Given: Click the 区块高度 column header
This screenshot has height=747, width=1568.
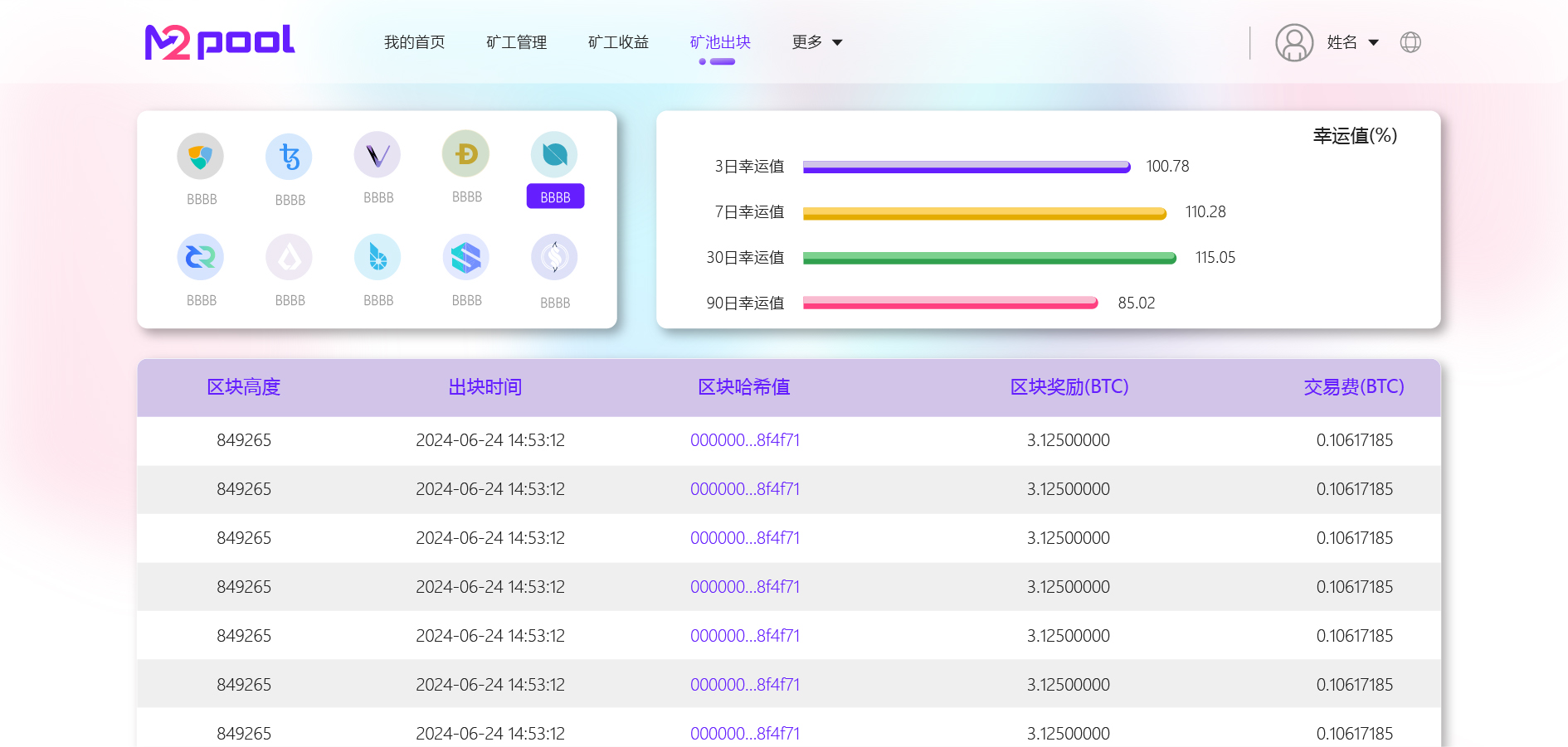Looking at the screenshot, I should tap(243, 387).
